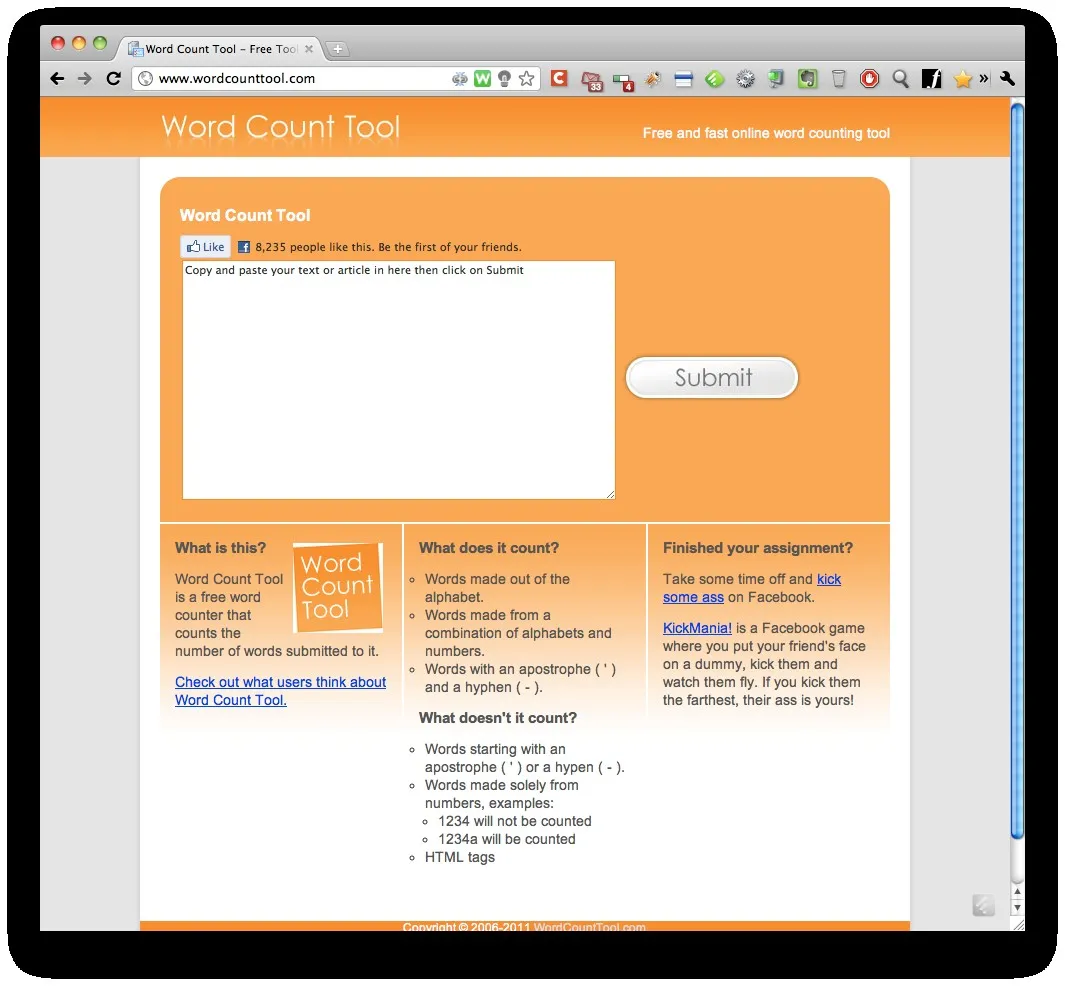The image size is (1065, 986).
Task: Follow the 'kick some ass' link
Action: click(752, 588)
